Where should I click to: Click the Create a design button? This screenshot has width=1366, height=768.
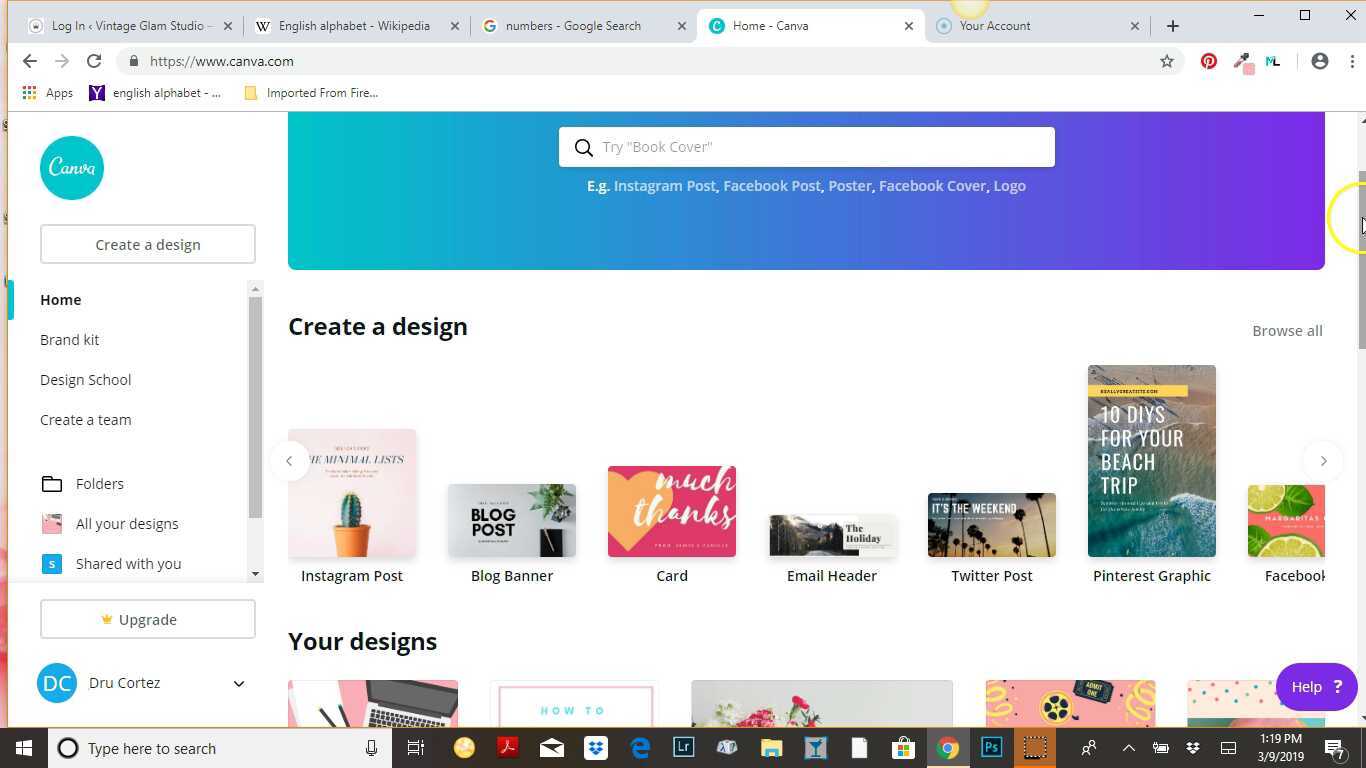coord(148,244)
